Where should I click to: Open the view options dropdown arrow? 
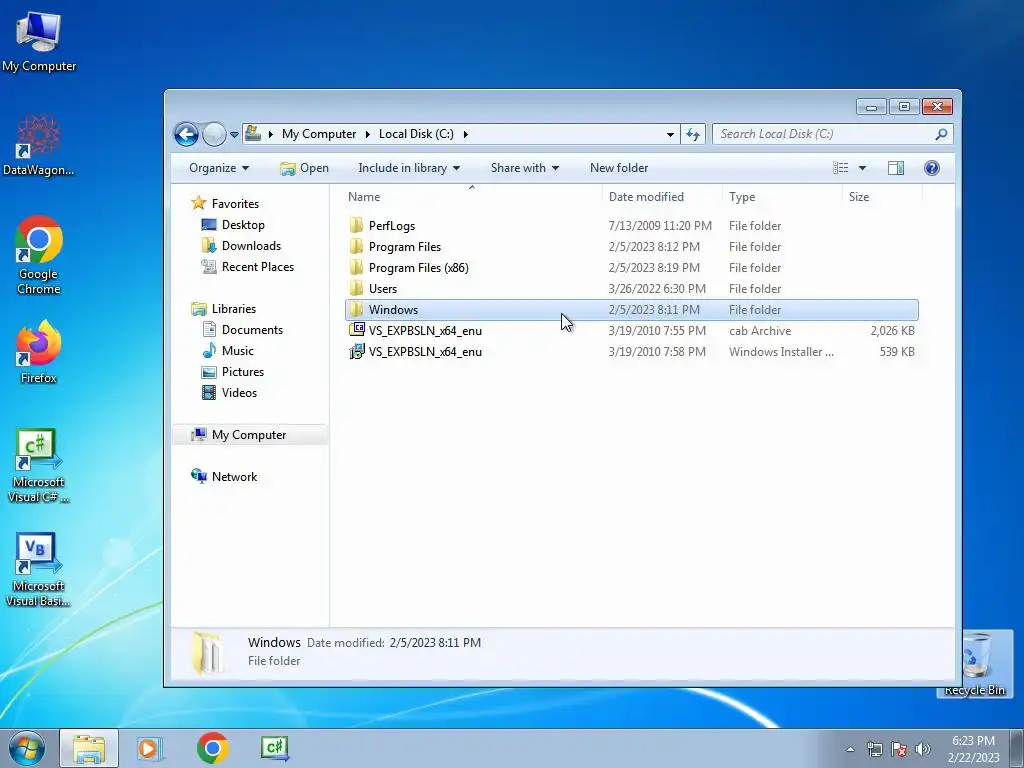point(862,168)
